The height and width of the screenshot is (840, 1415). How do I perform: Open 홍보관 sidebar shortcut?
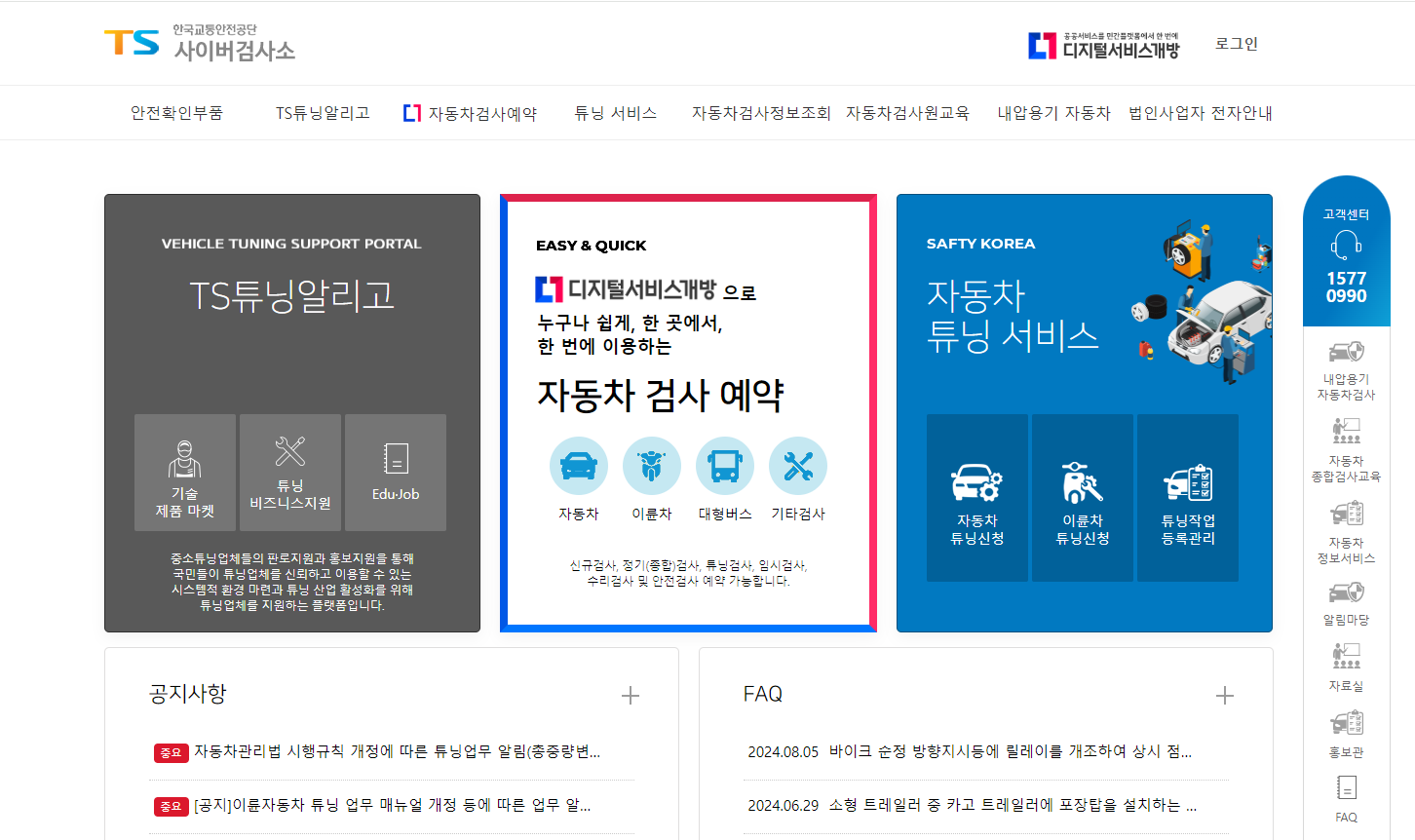tap(1346, 734)
